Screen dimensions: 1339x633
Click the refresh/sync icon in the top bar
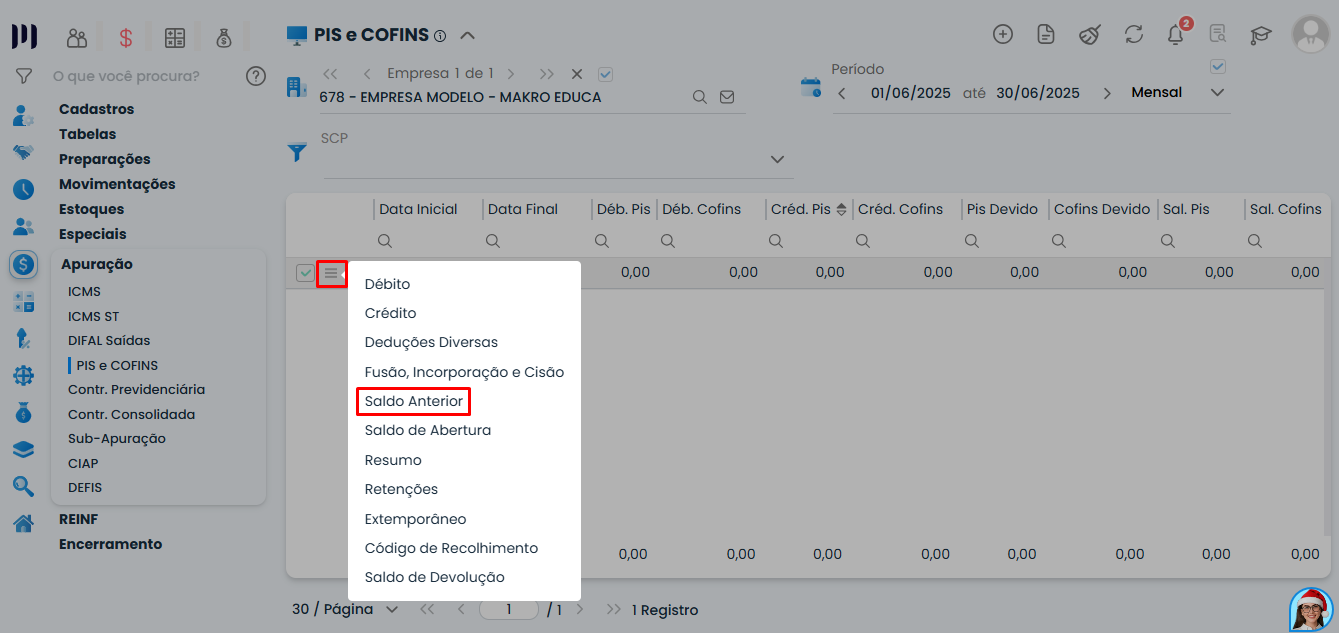pyautogui.click(x=1133, y=34)
